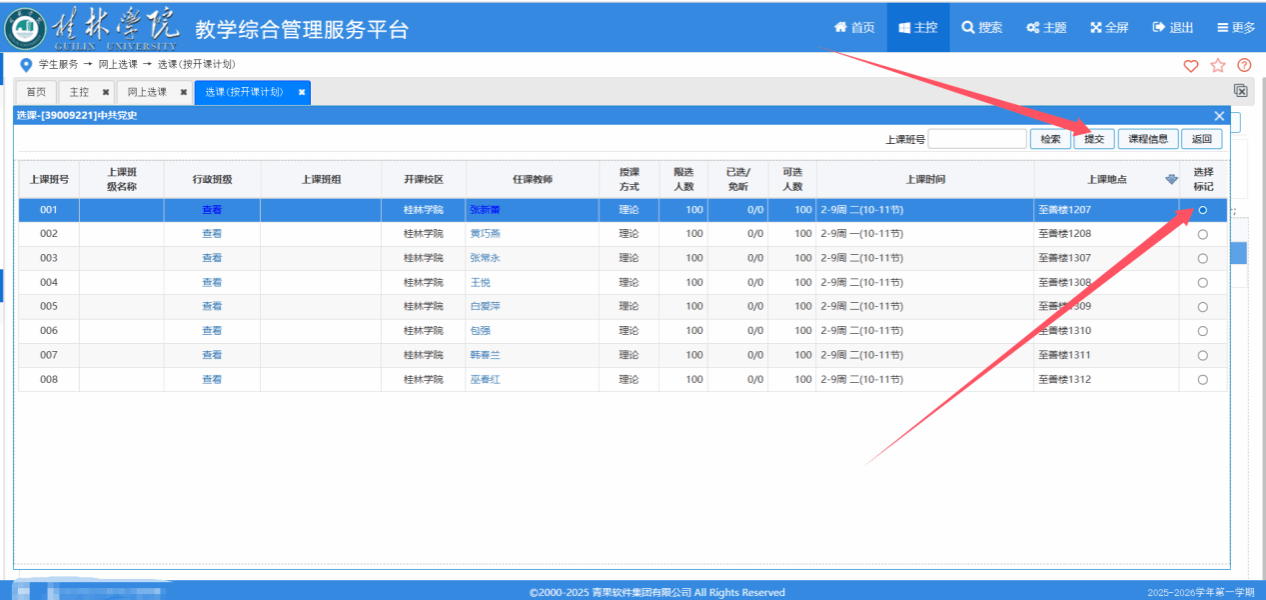Click the close-all-tabs icon at right
The height and width of the screenshot is (600, 1266).
(x=1241, y=91)
